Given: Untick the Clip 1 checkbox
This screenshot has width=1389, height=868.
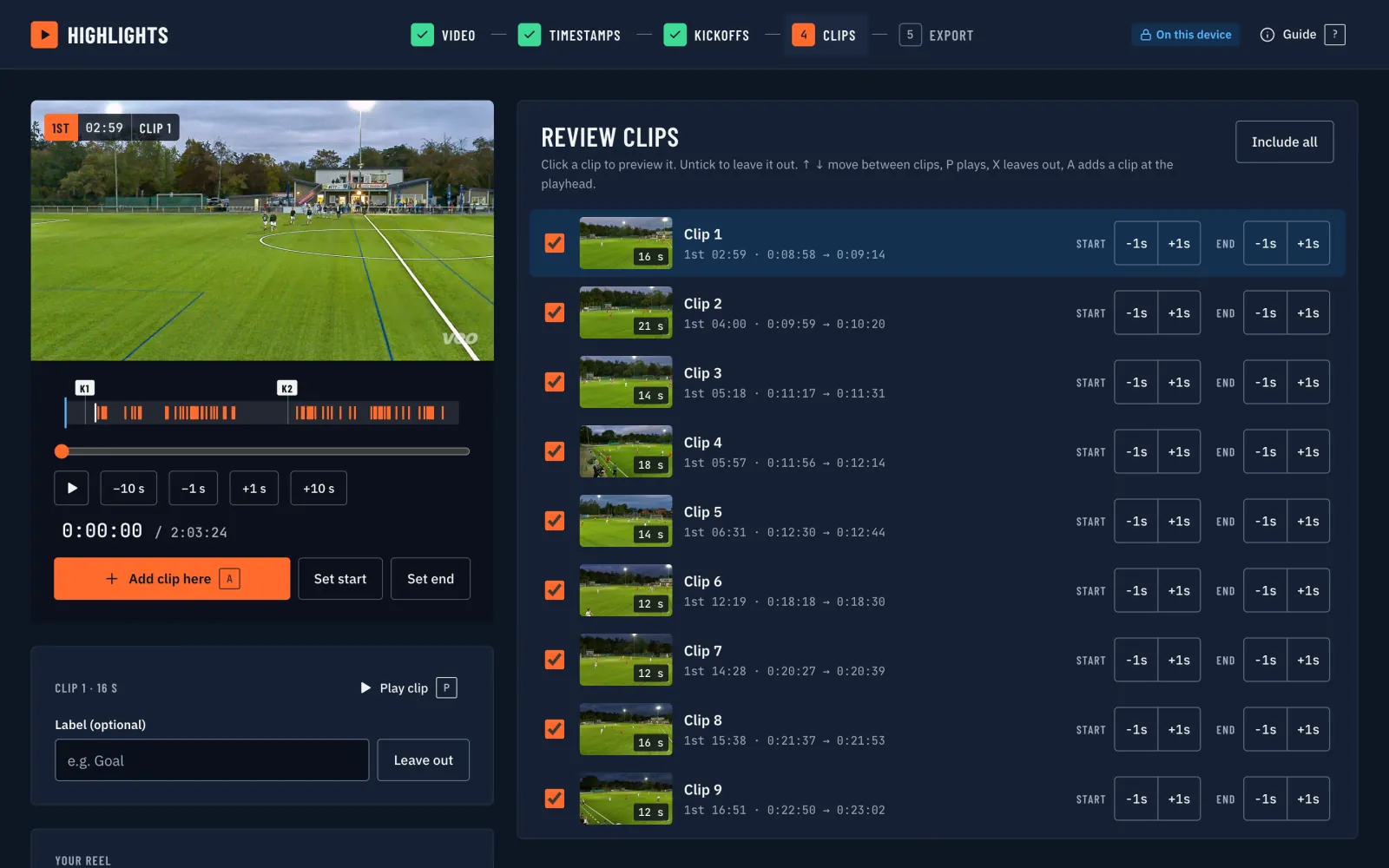Looking at the screenshot, I should point(554,243).
